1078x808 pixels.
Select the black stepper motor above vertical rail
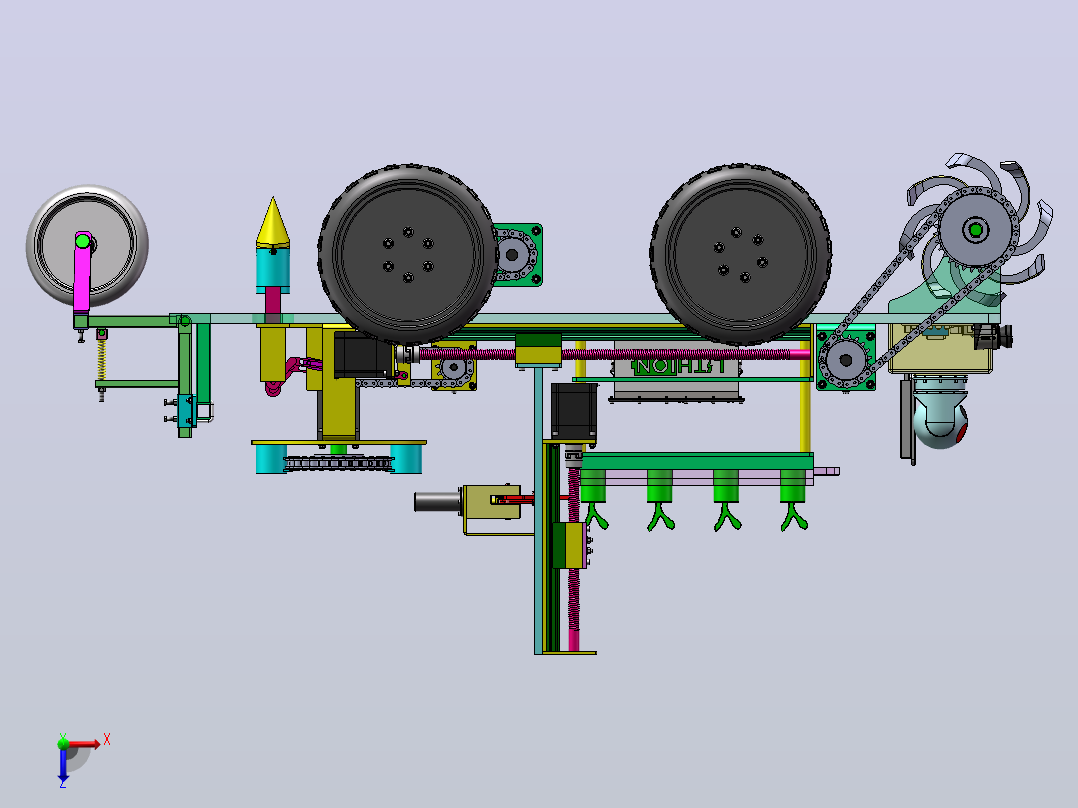573,411
